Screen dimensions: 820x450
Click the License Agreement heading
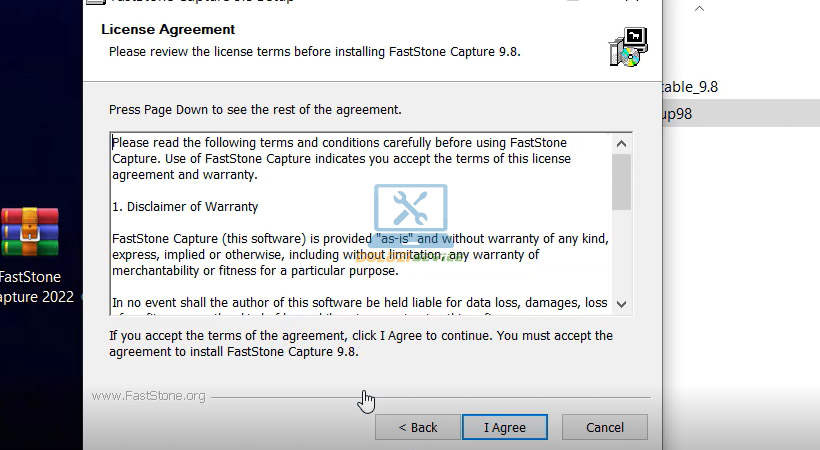click(x=168, y=30)
